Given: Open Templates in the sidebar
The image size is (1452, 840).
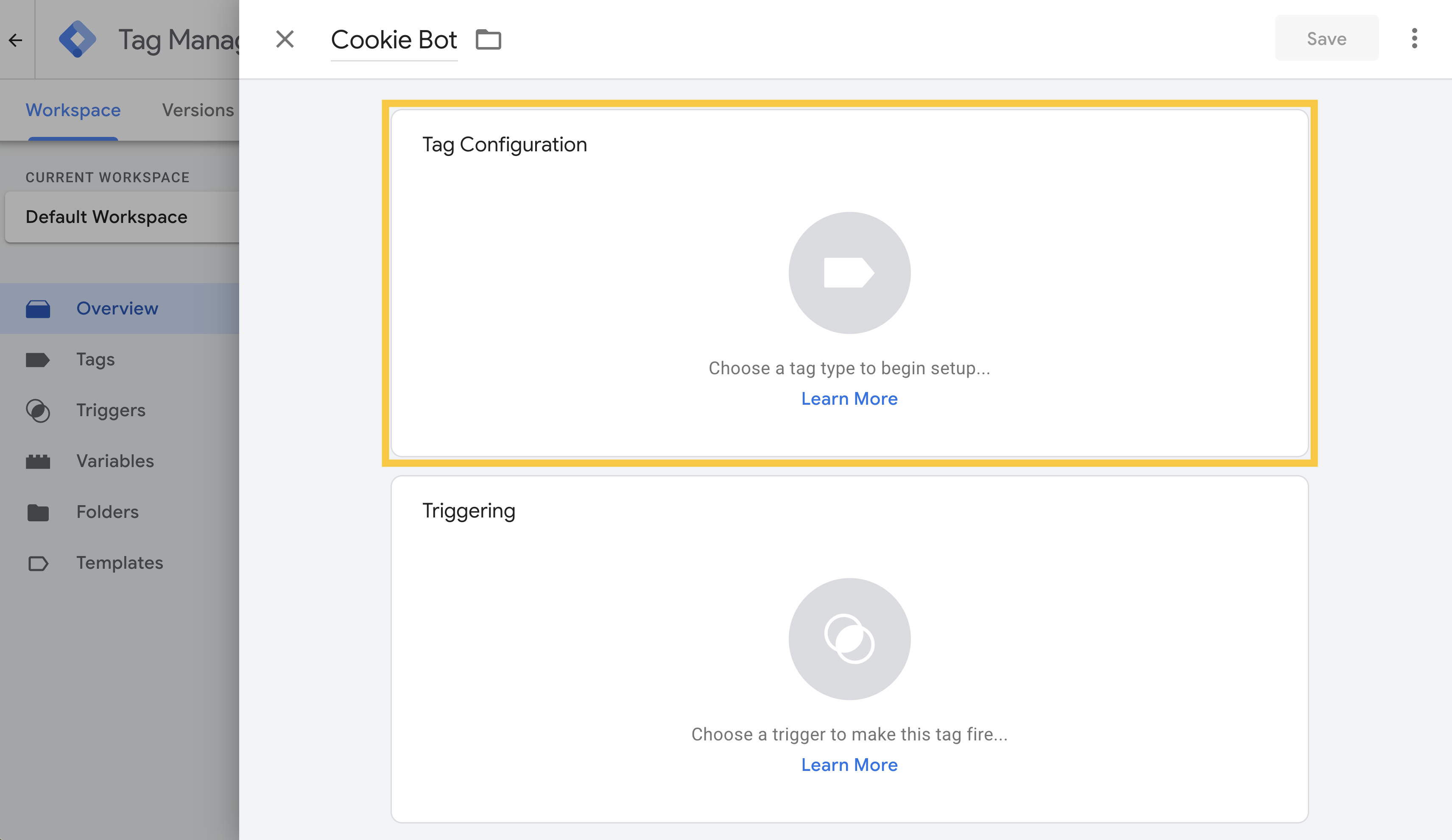Looking at the screenshot, I should [x=120, y=562].
